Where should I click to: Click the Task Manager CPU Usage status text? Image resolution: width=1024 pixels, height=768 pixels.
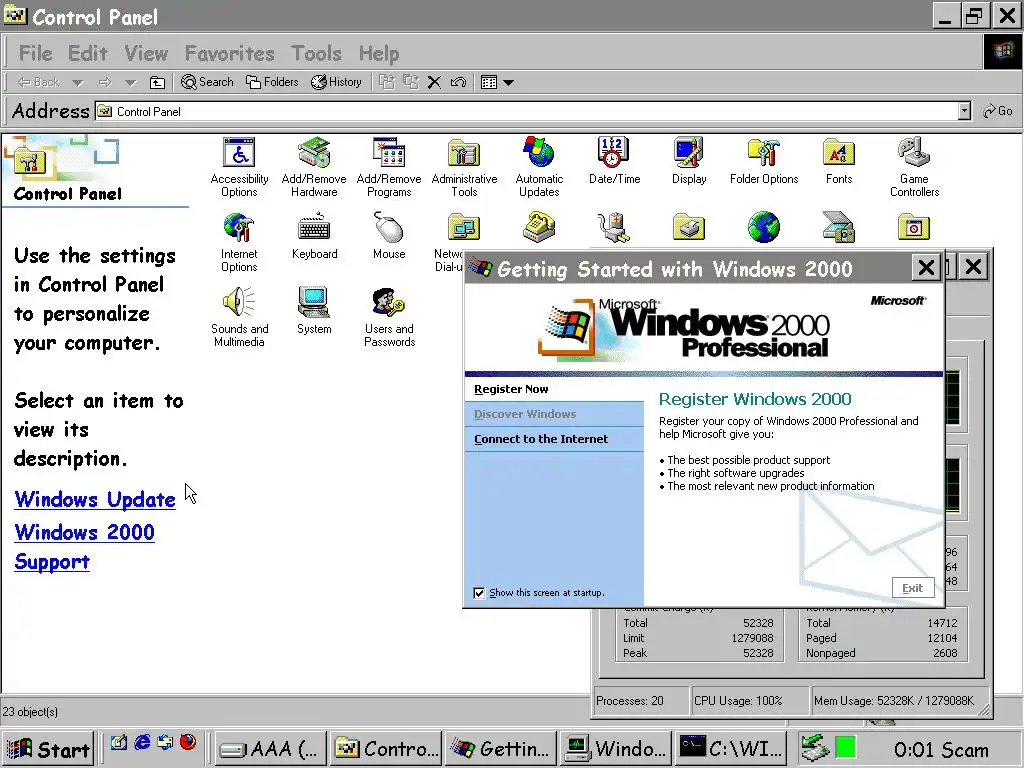[738, 701]
